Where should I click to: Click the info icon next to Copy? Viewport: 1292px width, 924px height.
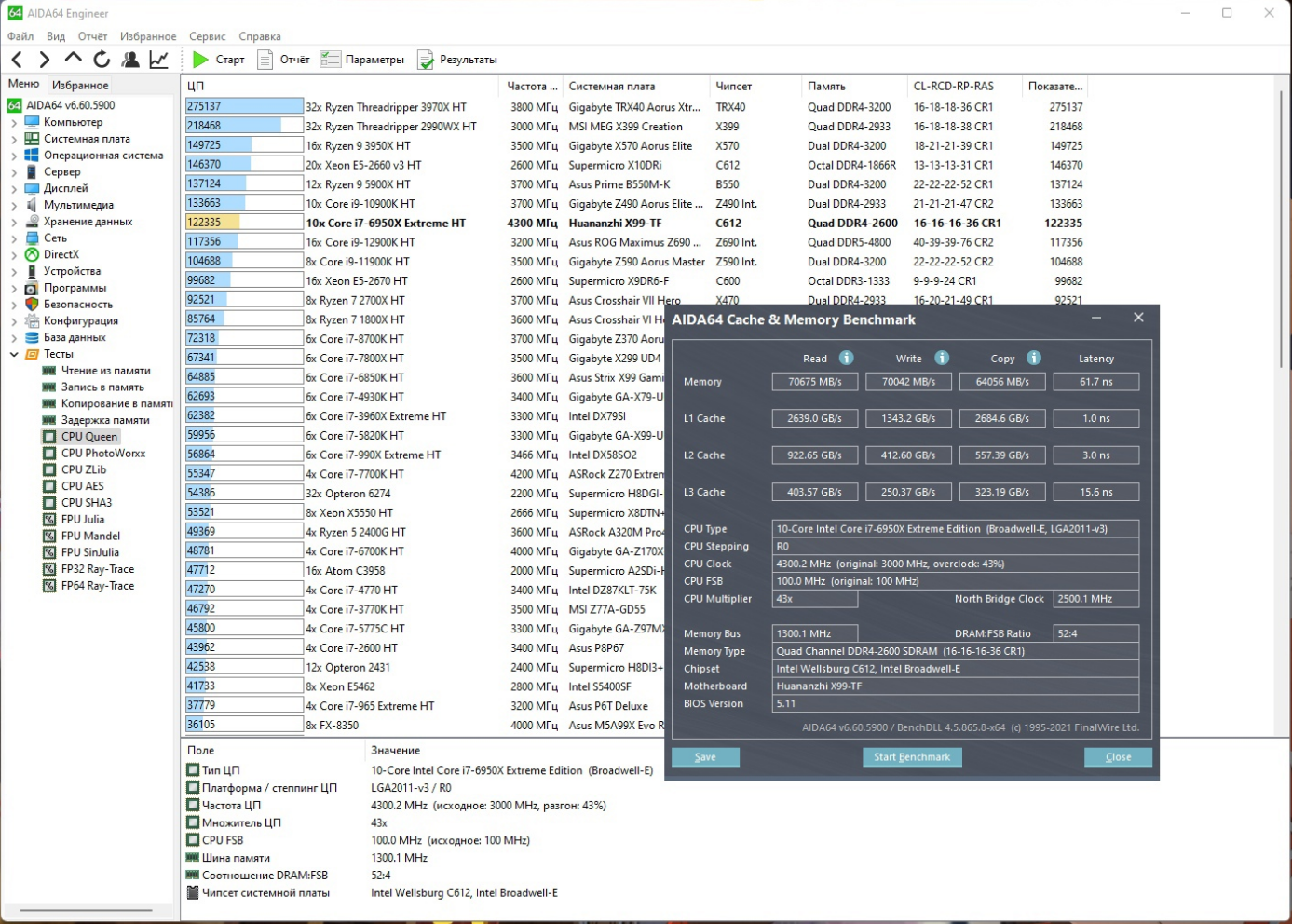1034,358
